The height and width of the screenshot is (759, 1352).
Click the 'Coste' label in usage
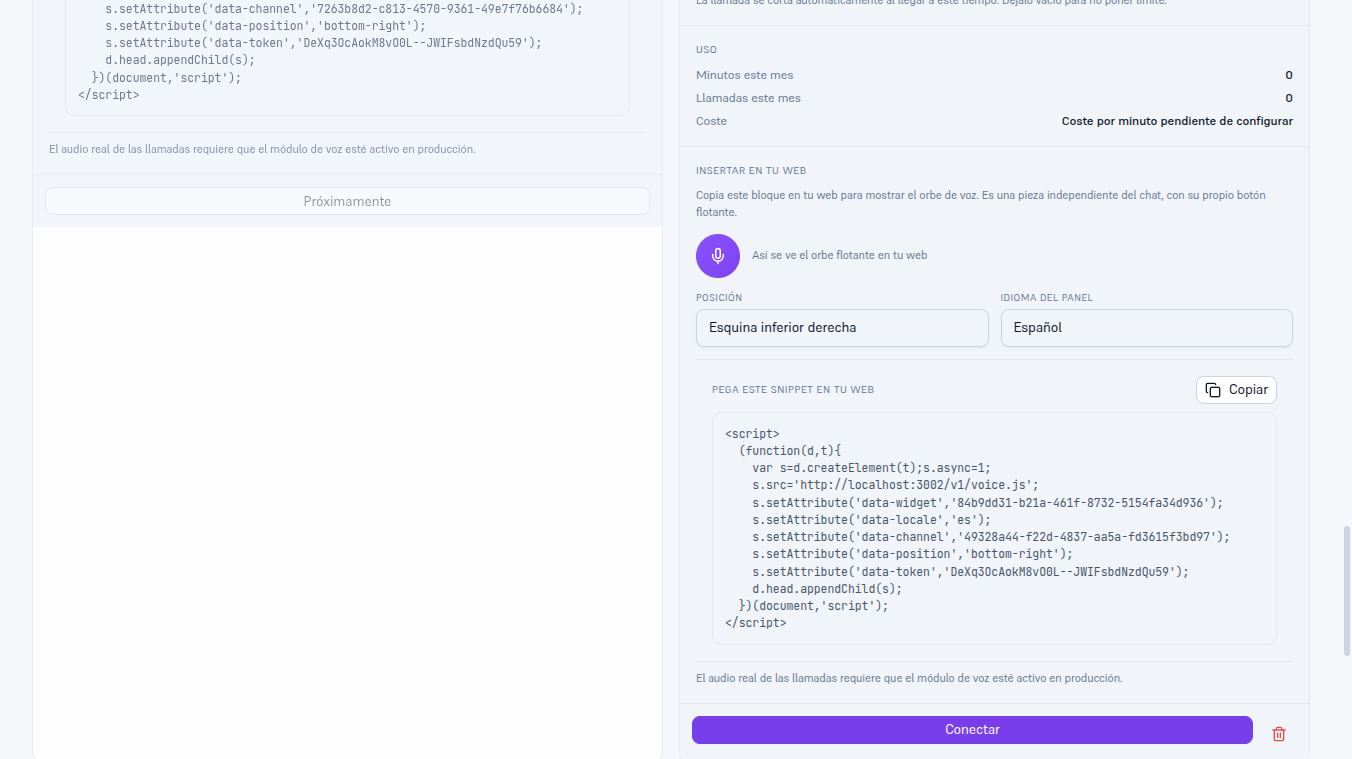pos(711,121)
